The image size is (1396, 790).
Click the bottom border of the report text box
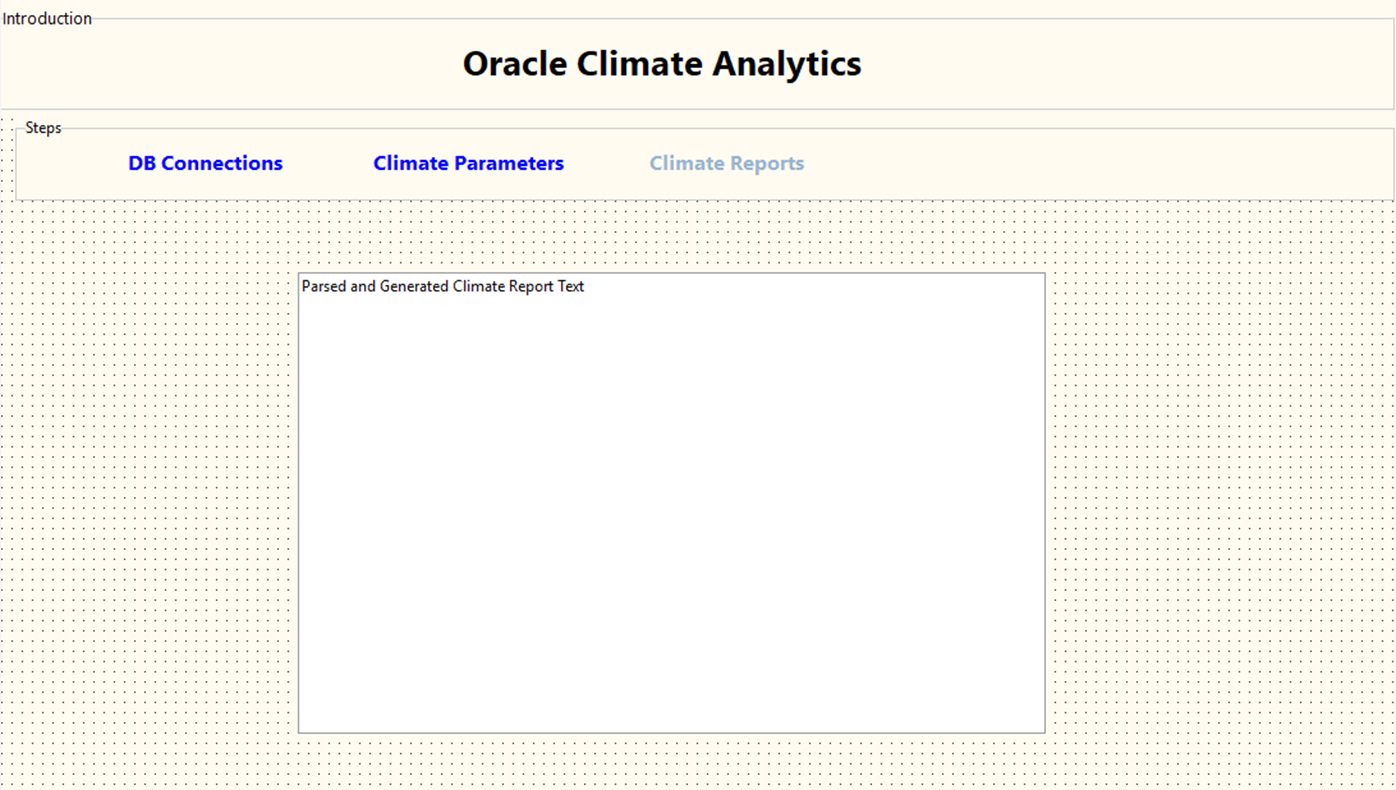671,733
